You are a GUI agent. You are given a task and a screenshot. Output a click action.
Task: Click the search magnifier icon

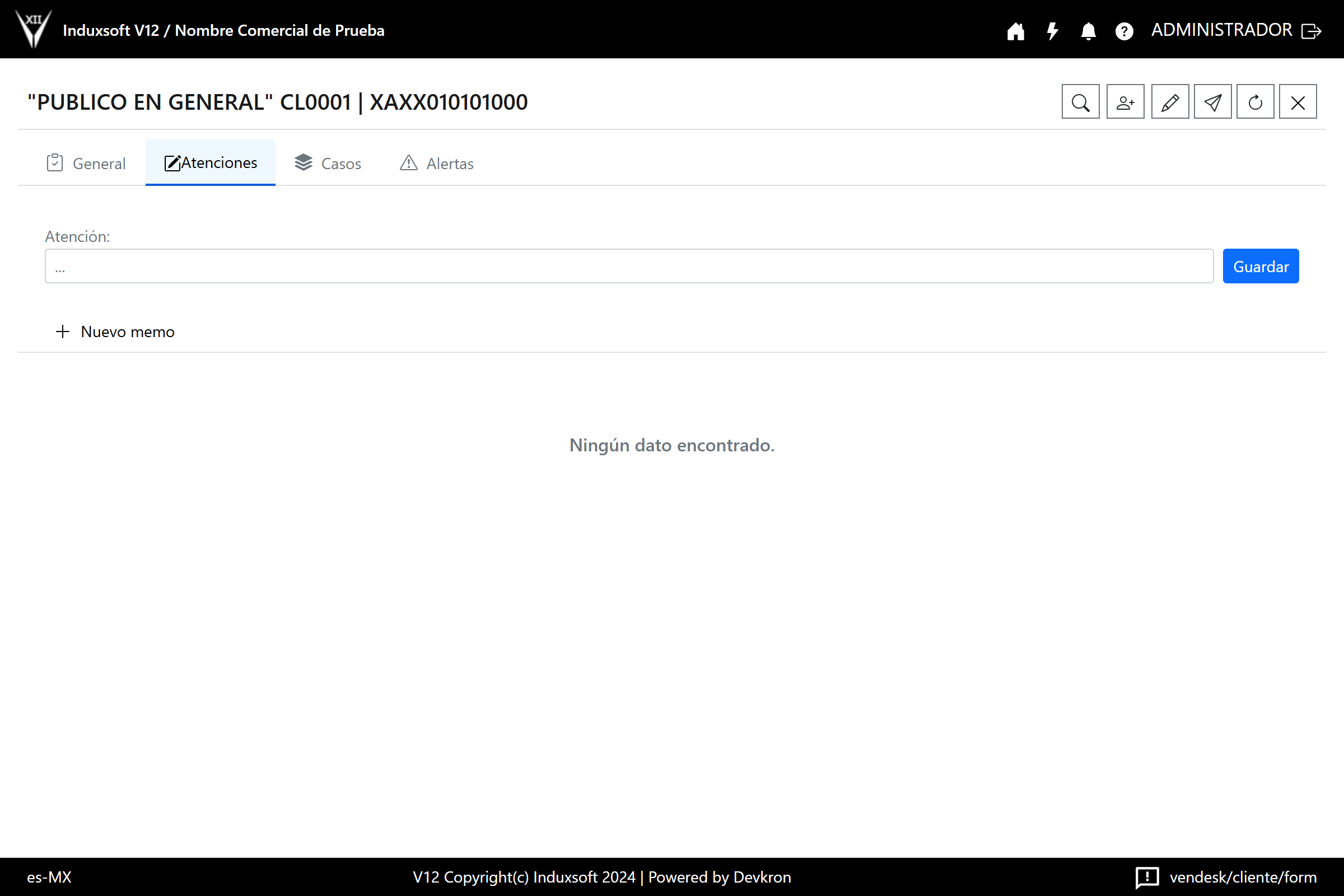coord(1080,102)
